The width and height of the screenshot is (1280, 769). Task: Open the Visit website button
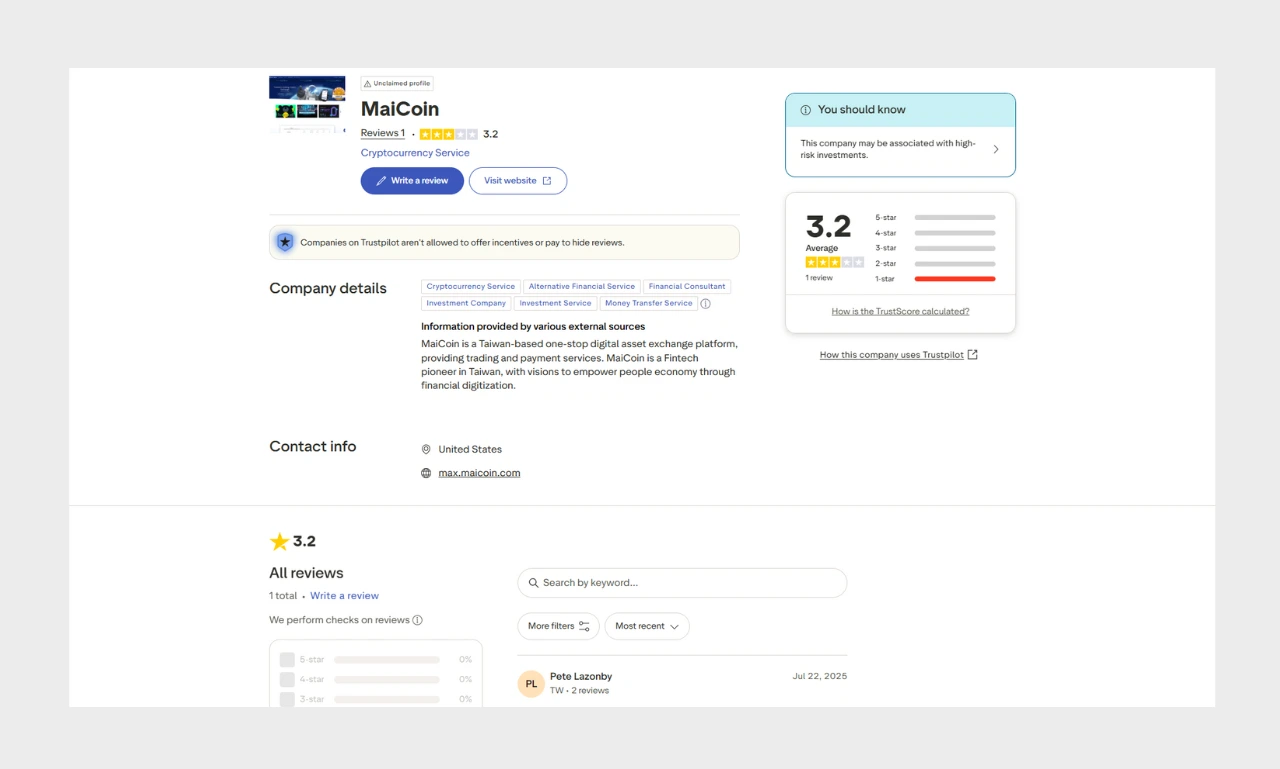[518, 181]
